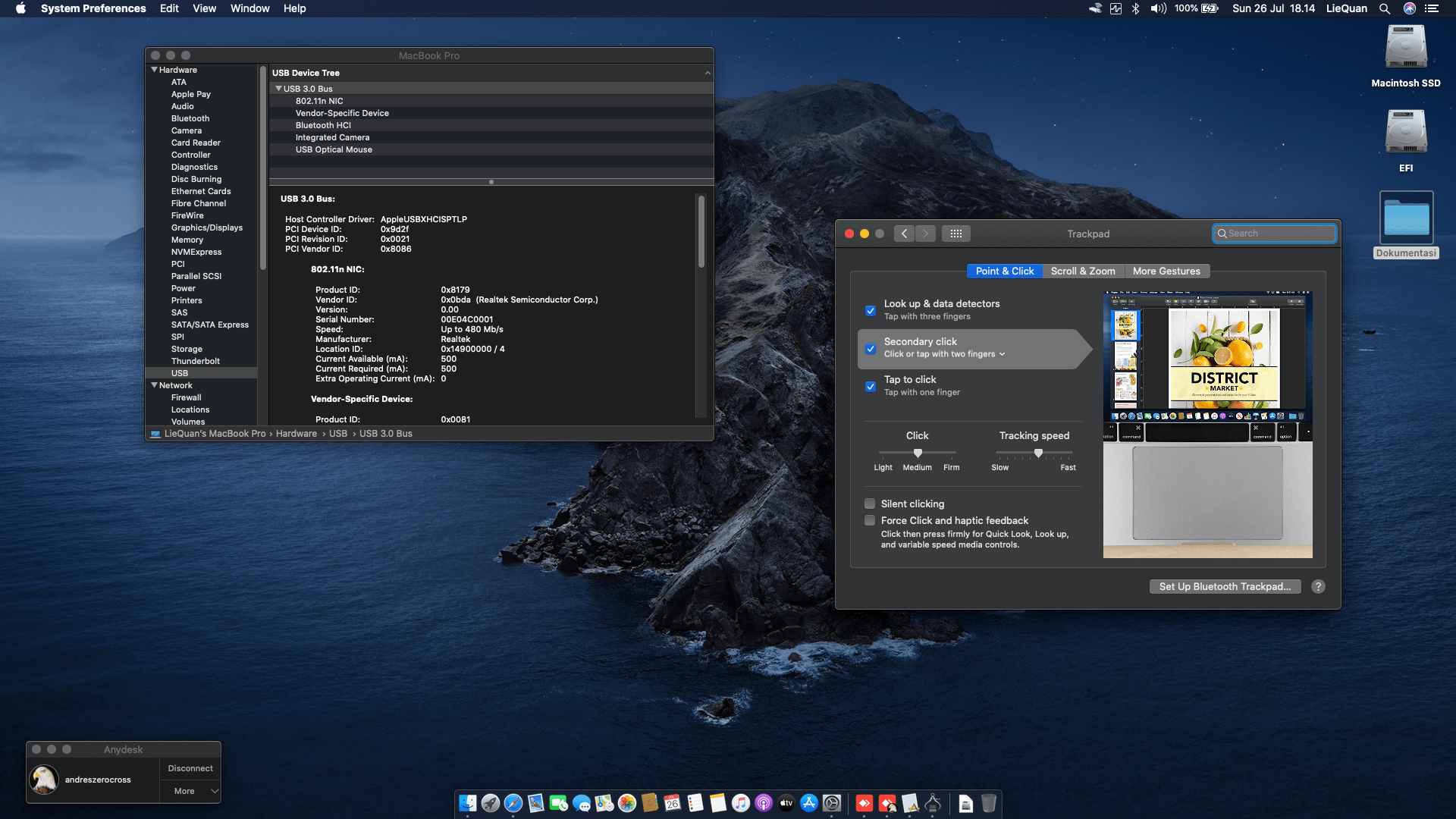This screenshot has width=1456, height=819.
Task: Click Set Up Bluetooth Trackpad button
Action: coord(1225,586)
